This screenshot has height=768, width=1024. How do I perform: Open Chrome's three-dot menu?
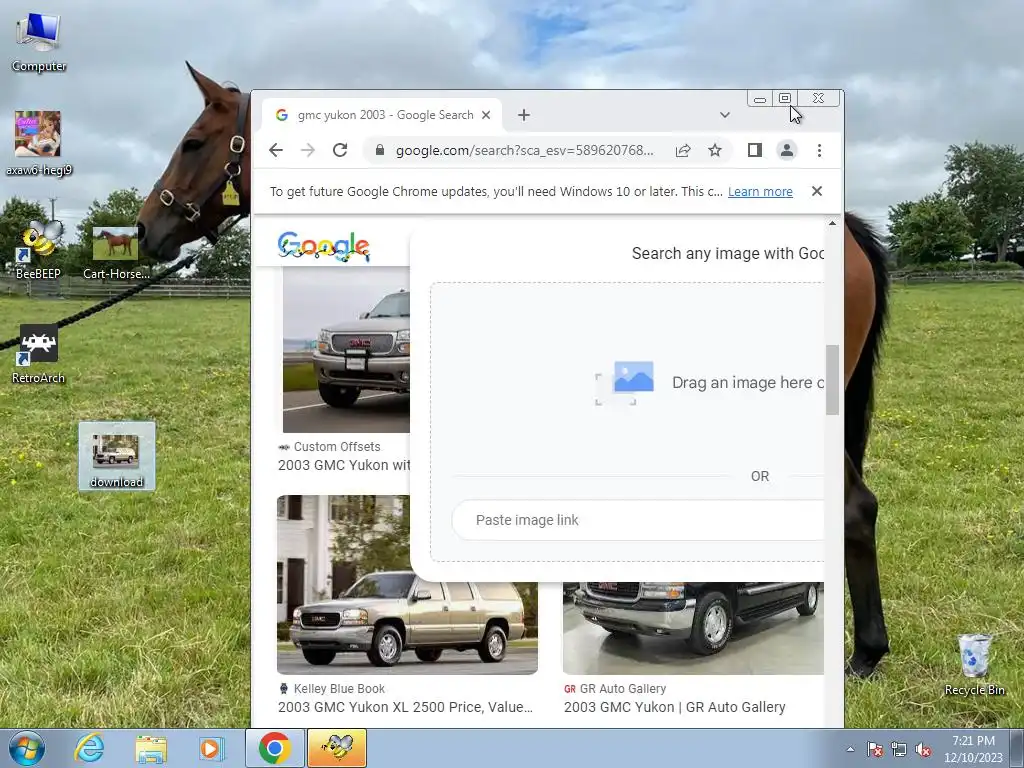click(x=819, y=150)
